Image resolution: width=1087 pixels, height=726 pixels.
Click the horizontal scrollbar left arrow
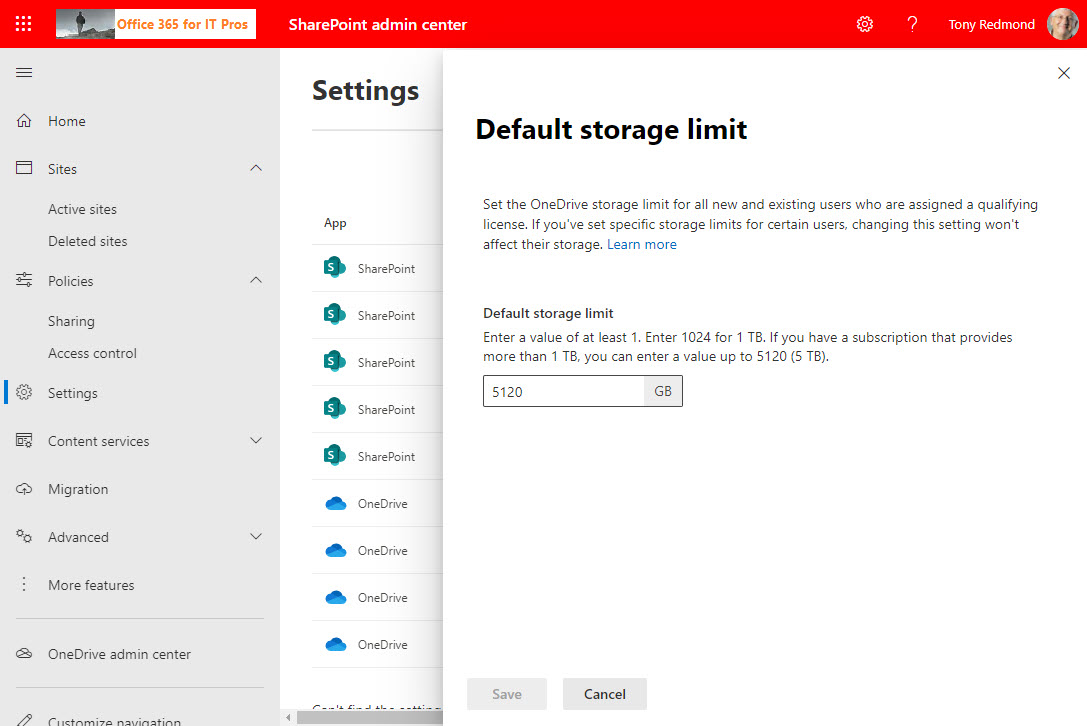tap(288, 718)
